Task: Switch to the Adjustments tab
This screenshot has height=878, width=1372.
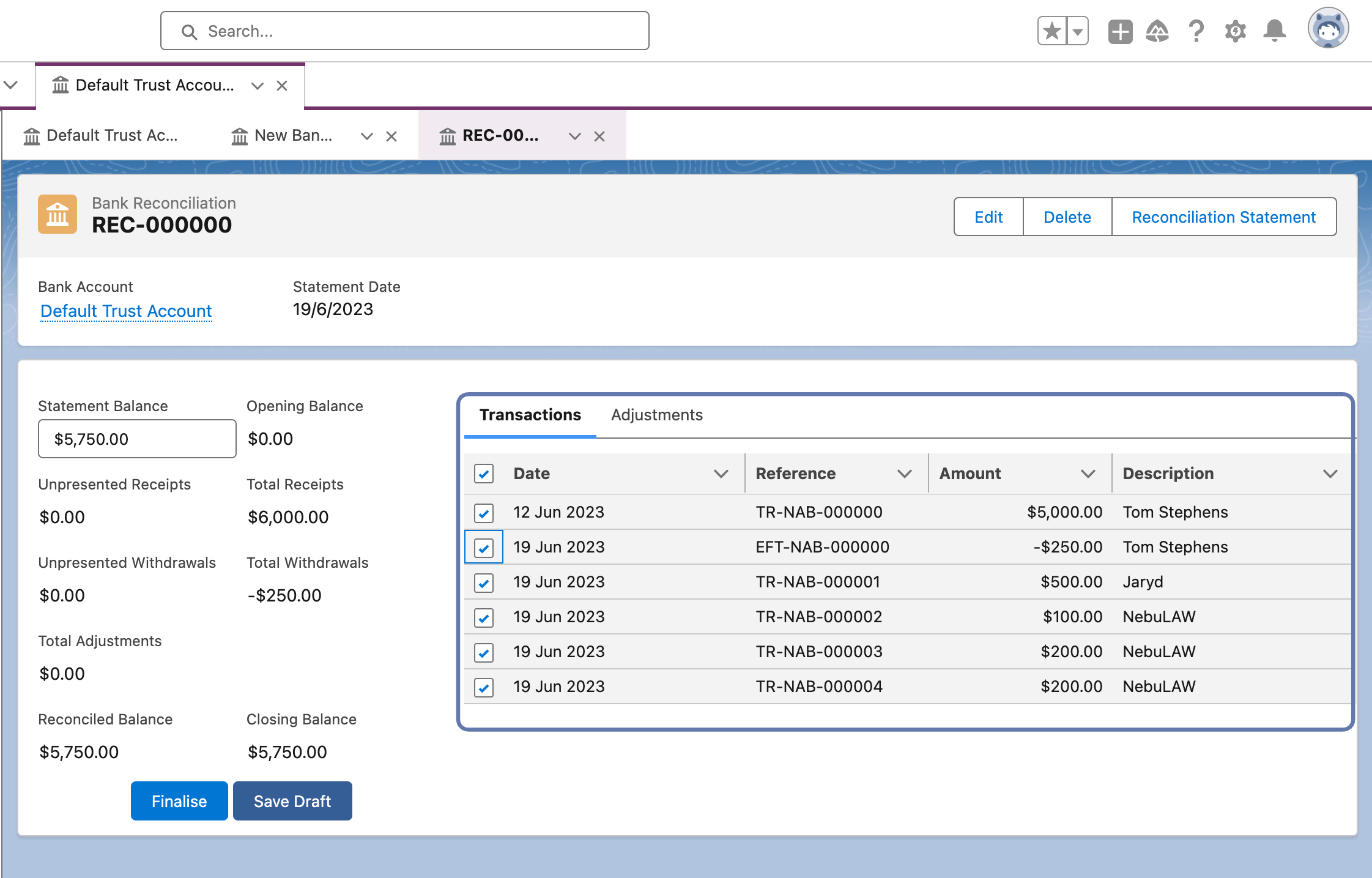Action: [x=657, y=415]
